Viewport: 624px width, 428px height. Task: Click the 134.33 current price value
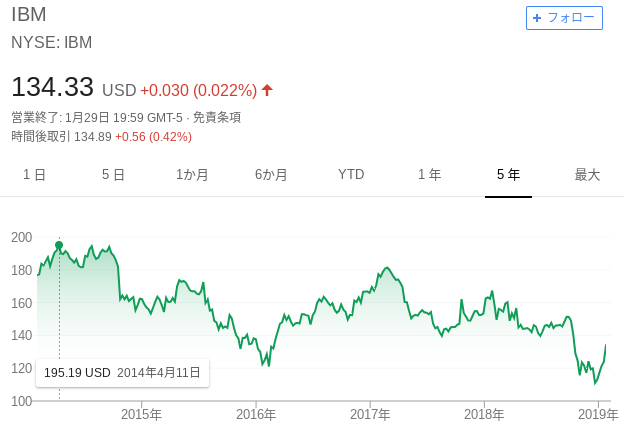coord(53,87)
